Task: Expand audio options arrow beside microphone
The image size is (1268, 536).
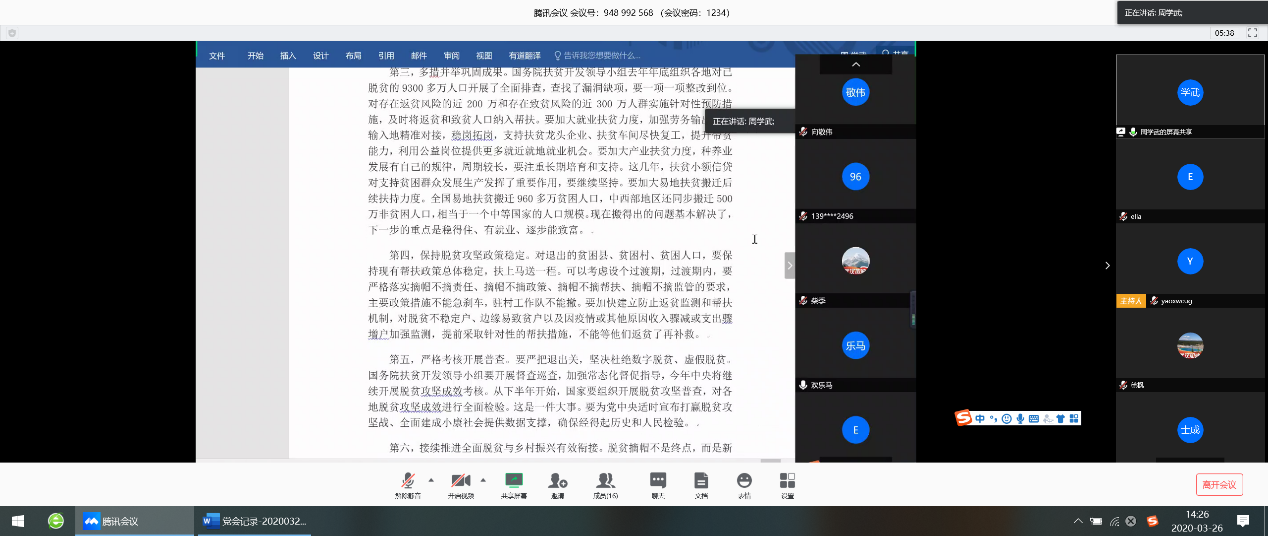Action: (431, 479)
